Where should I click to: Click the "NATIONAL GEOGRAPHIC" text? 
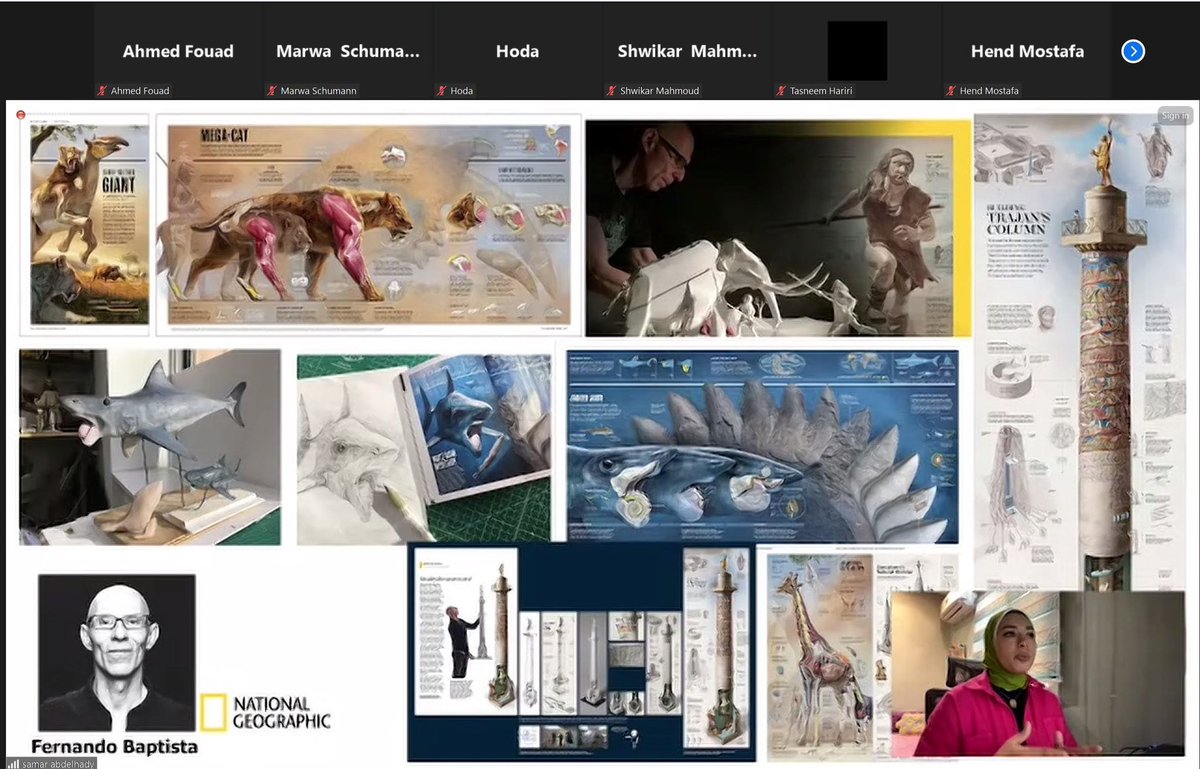[281, 712]
